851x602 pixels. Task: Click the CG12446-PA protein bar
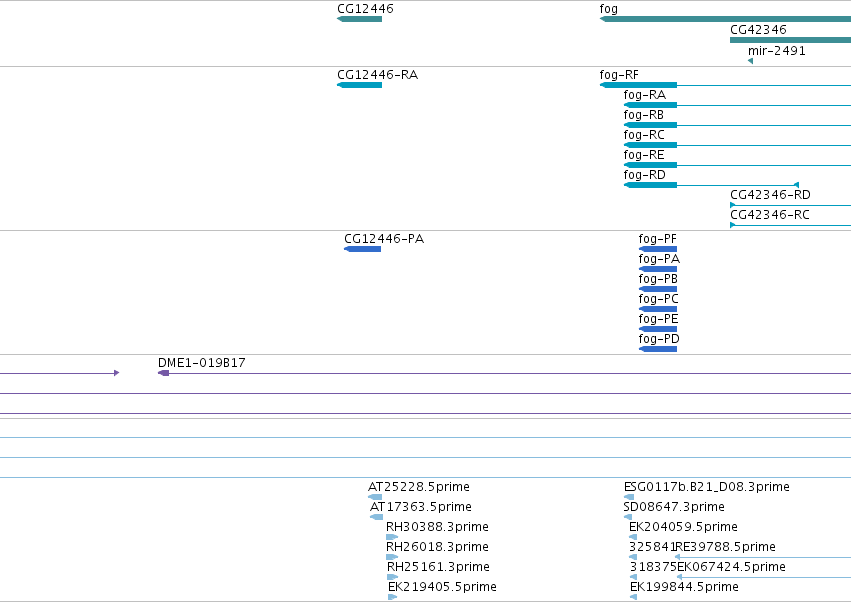(363, 249)
